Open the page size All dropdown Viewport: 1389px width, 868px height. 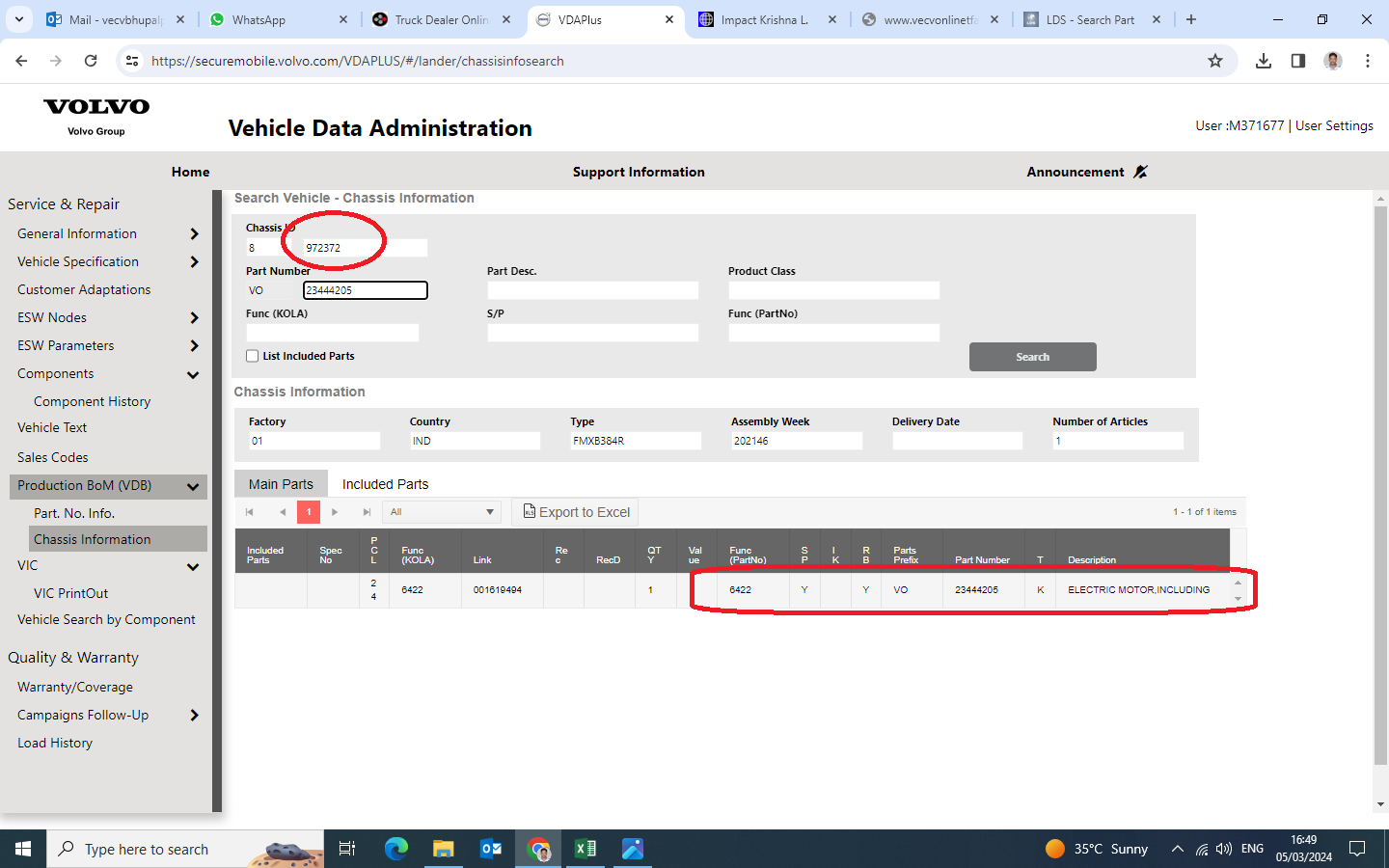tap(442, 512)
